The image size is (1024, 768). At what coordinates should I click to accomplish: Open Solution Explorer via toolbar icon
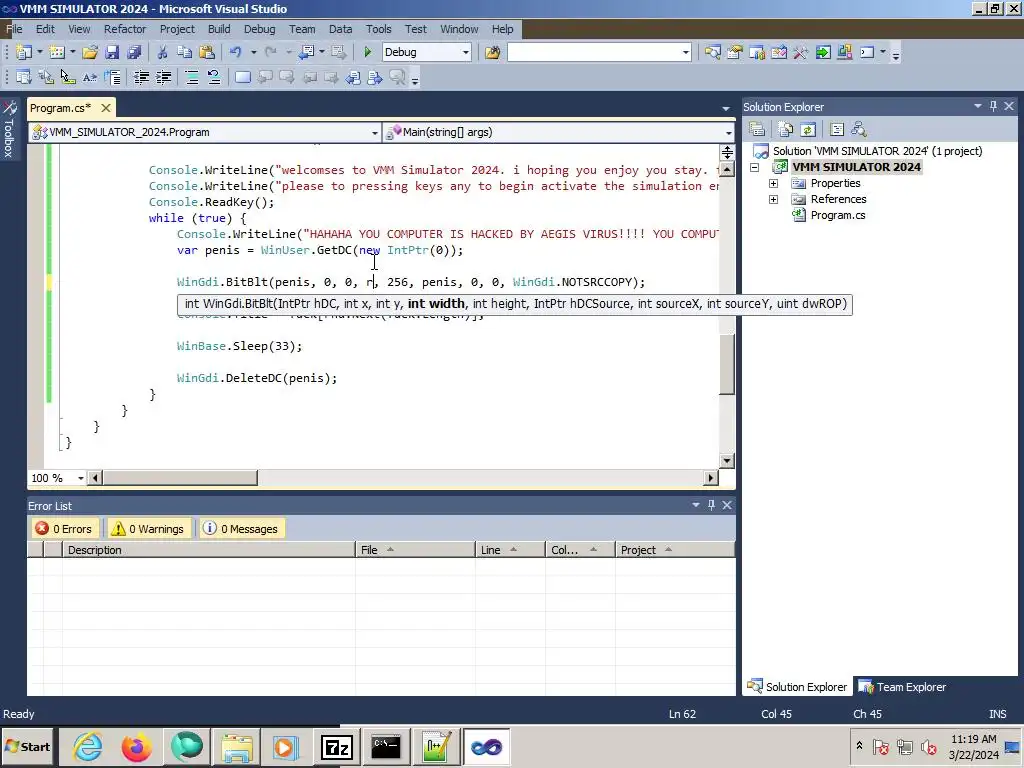[712, 52]
